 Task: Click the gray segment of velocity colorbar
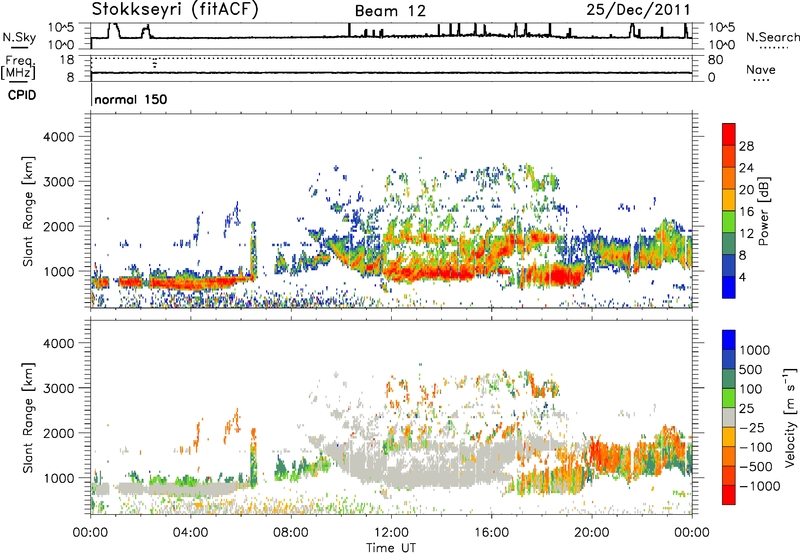[729, 418]
